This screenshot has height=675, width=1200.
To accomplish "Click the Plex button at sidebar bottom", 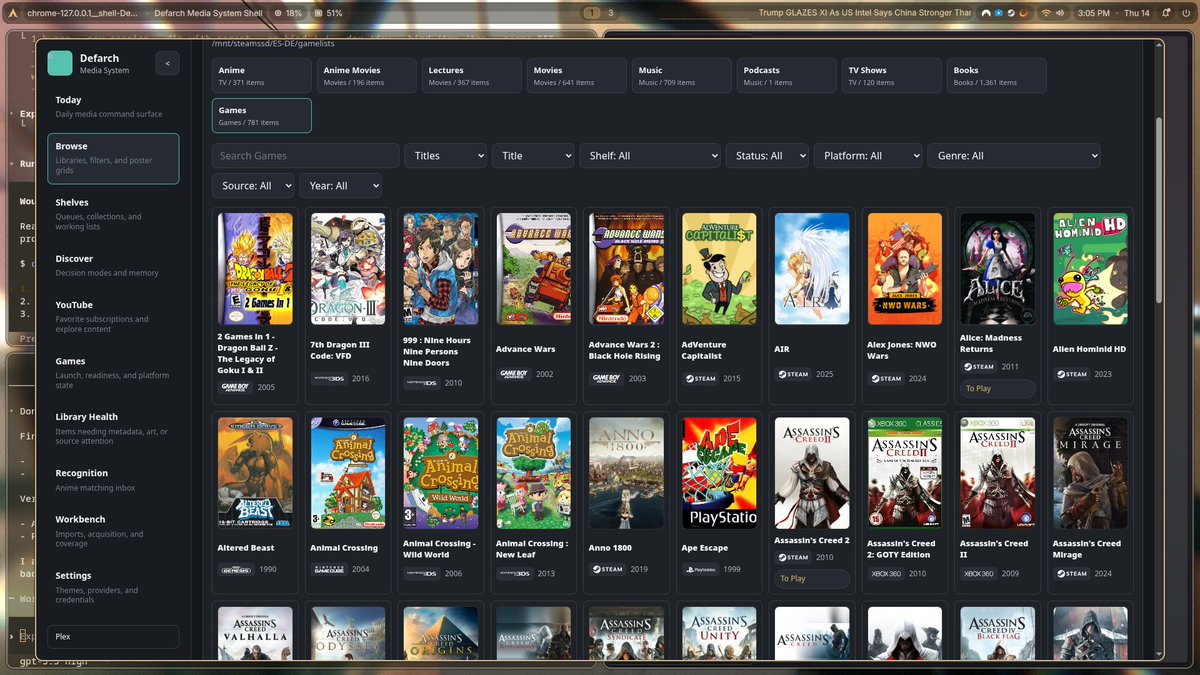I will 113,636.
